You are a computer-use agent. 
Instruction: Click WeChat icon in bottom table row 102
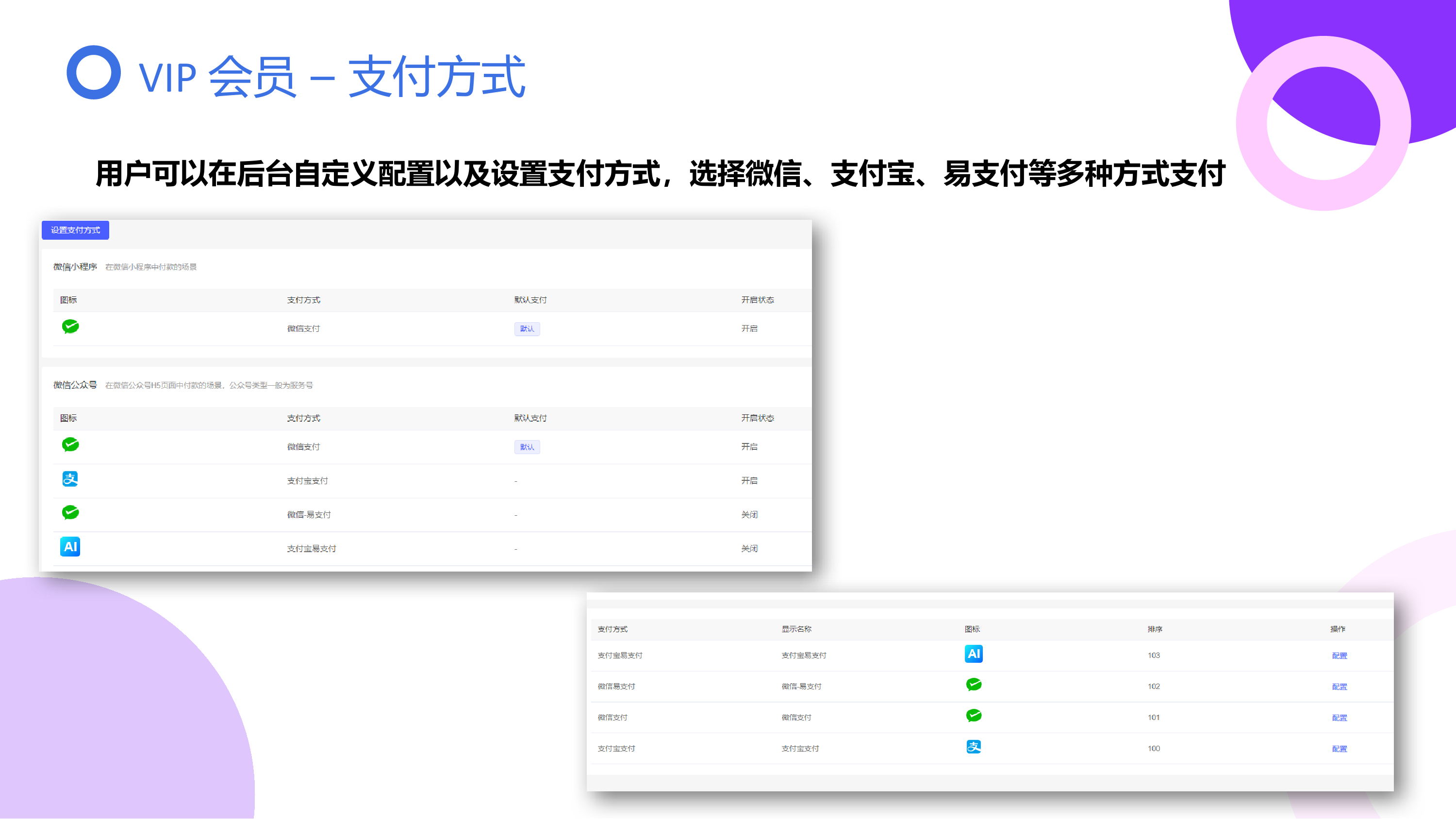pos(973,685)
